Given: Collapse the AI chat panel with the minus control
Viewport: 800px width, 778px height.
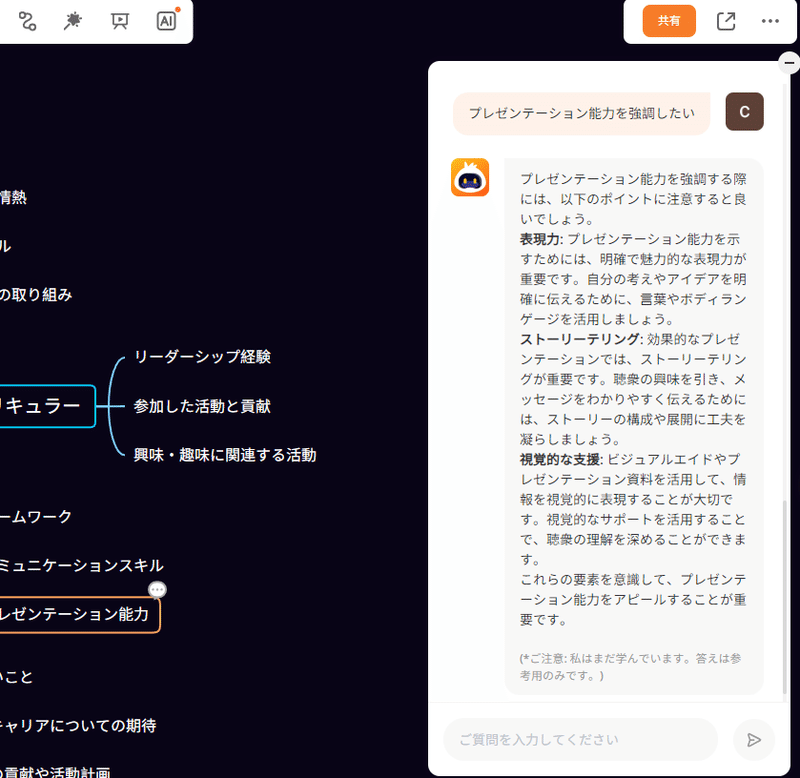Looking at the screenshot, I should (789, 62).
